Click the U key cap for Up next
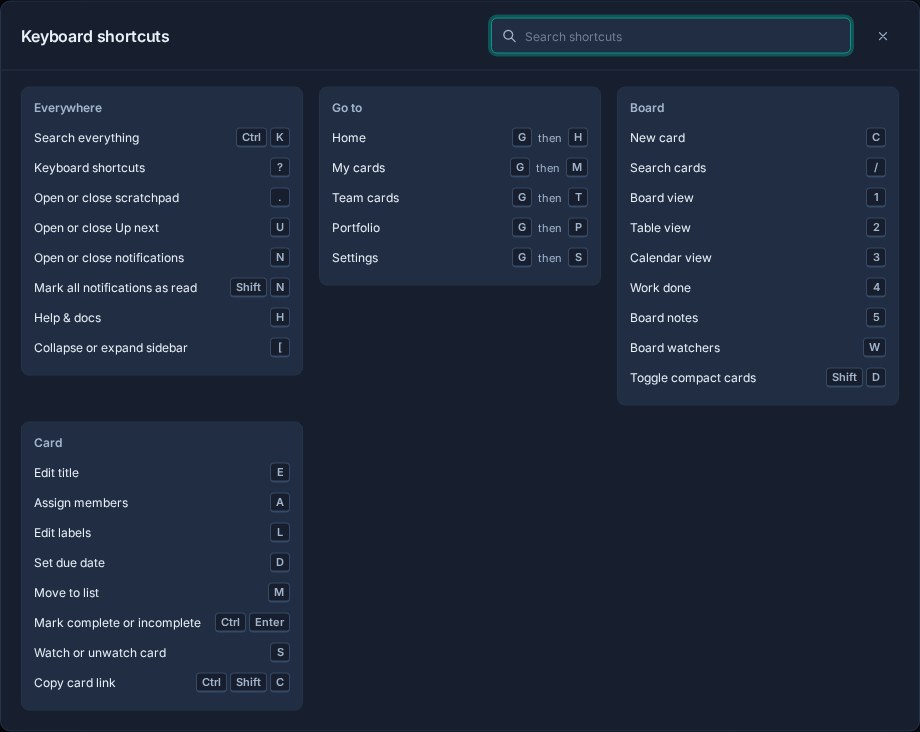This screenshot has width=920, height=732. 280,227
